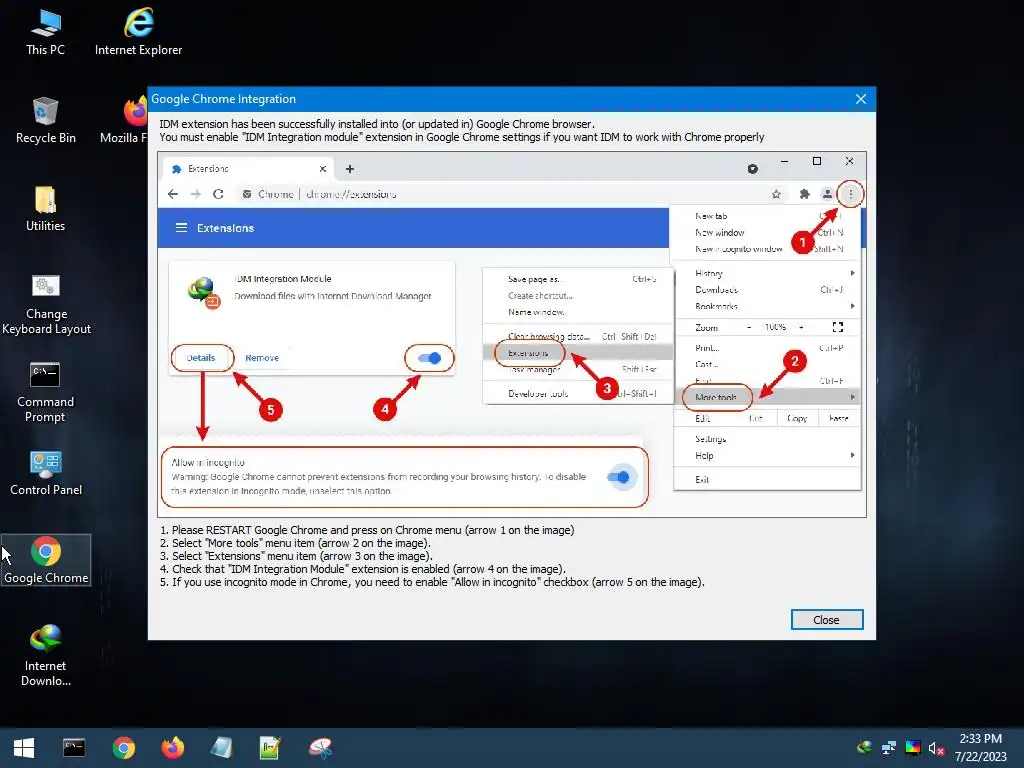Click the colorful display tray icon
Image resolution: width=1024 pixels, height=768 pixels.
pos(913,747)
